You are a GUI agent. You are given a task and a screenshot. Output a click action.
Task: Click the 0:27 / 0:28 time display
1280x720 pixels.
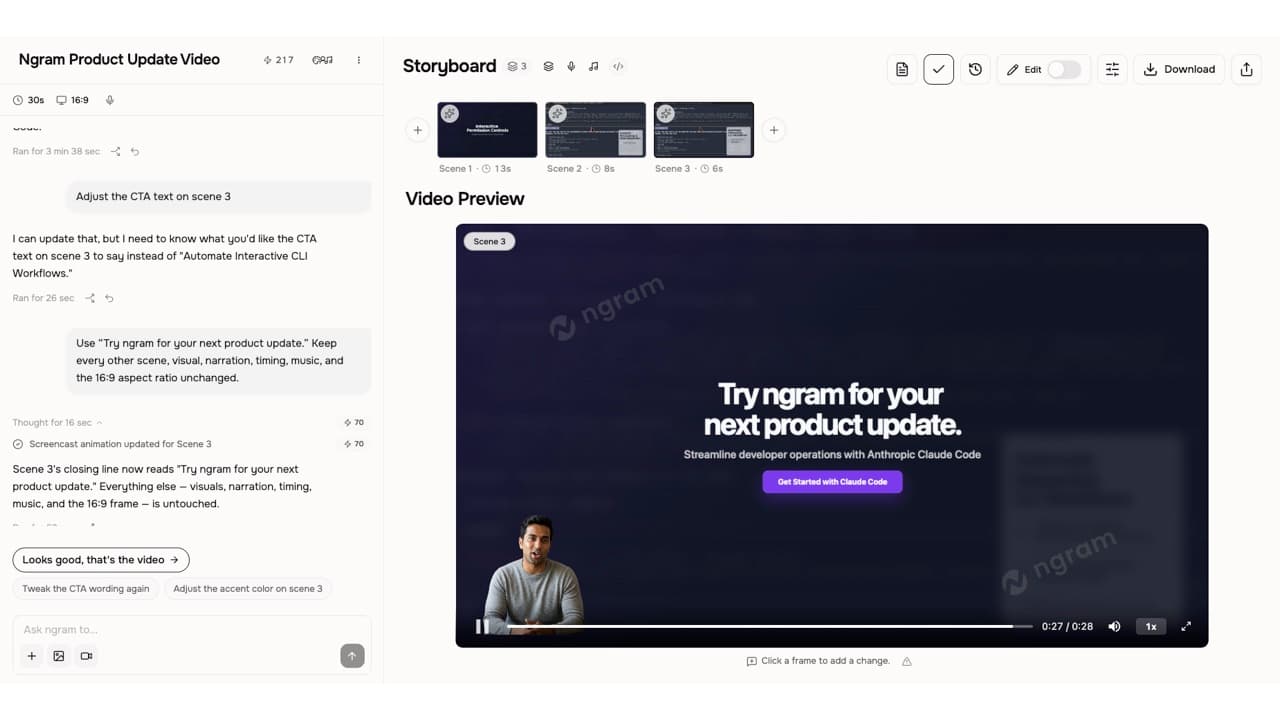click(x=1067, y=627)
